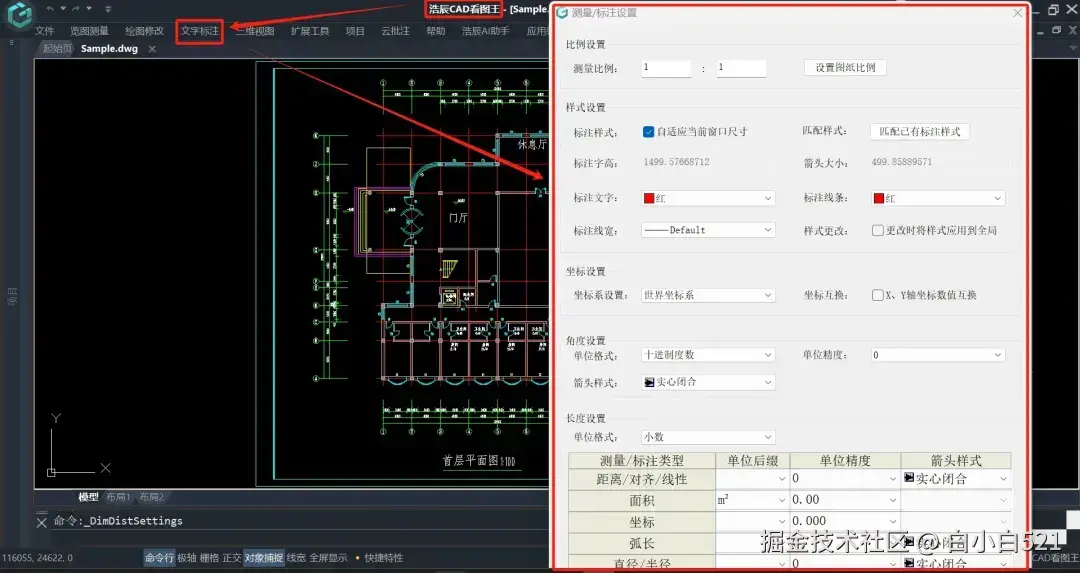Image resolution: width=1080 pixels, height=573 pixels.
Task: Click the Undo arrow in quick access bar
Action: 50,9
